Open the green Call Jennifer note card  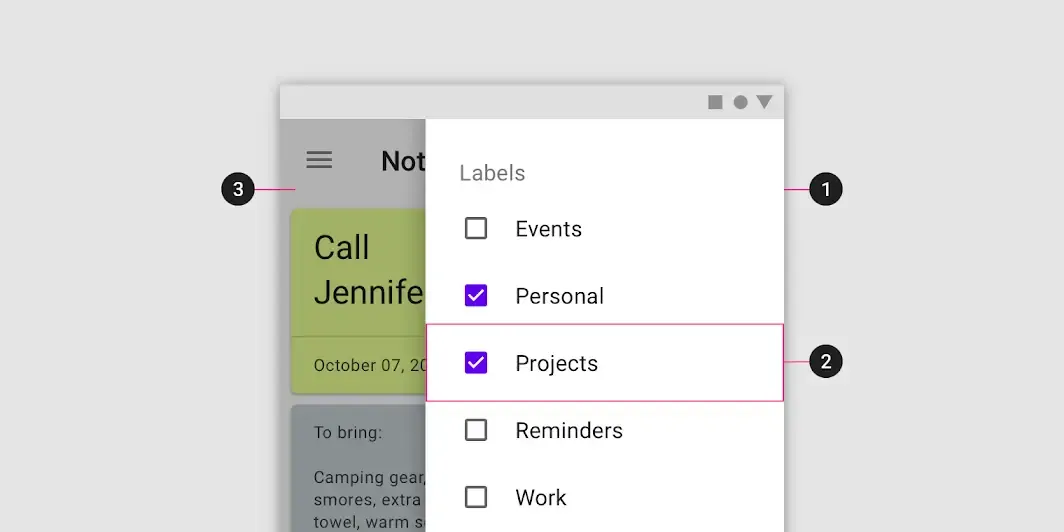click(x=358, y=270)
